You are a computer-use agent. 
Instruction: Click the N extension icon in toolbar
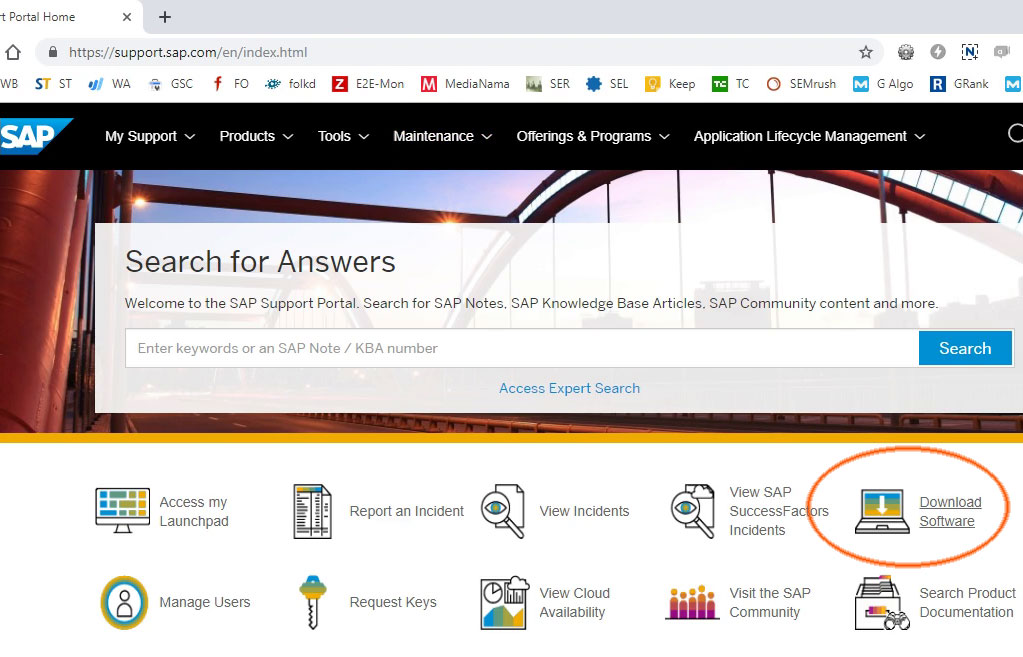(970, 52)
